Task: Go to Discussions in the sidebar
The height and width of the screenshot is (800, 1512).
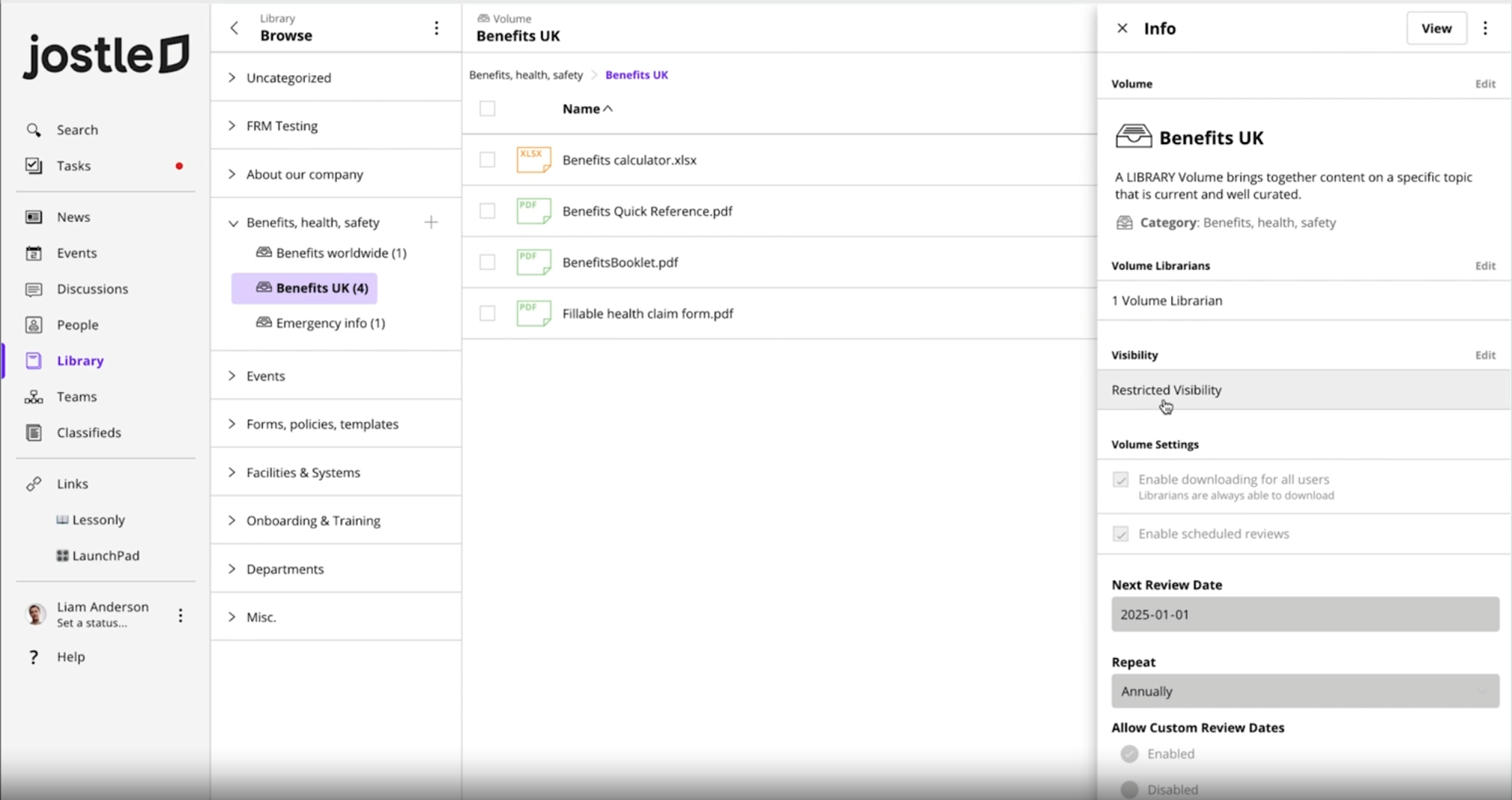Action: (x=92, y=289)
